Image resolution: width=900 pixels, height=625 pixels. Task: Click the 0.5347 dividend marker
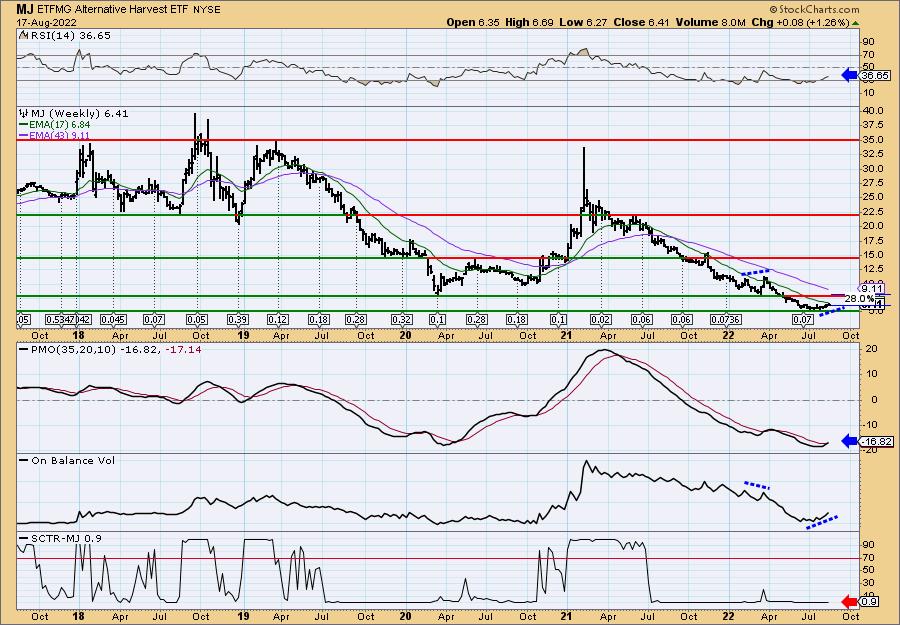[x=59, y=320]
